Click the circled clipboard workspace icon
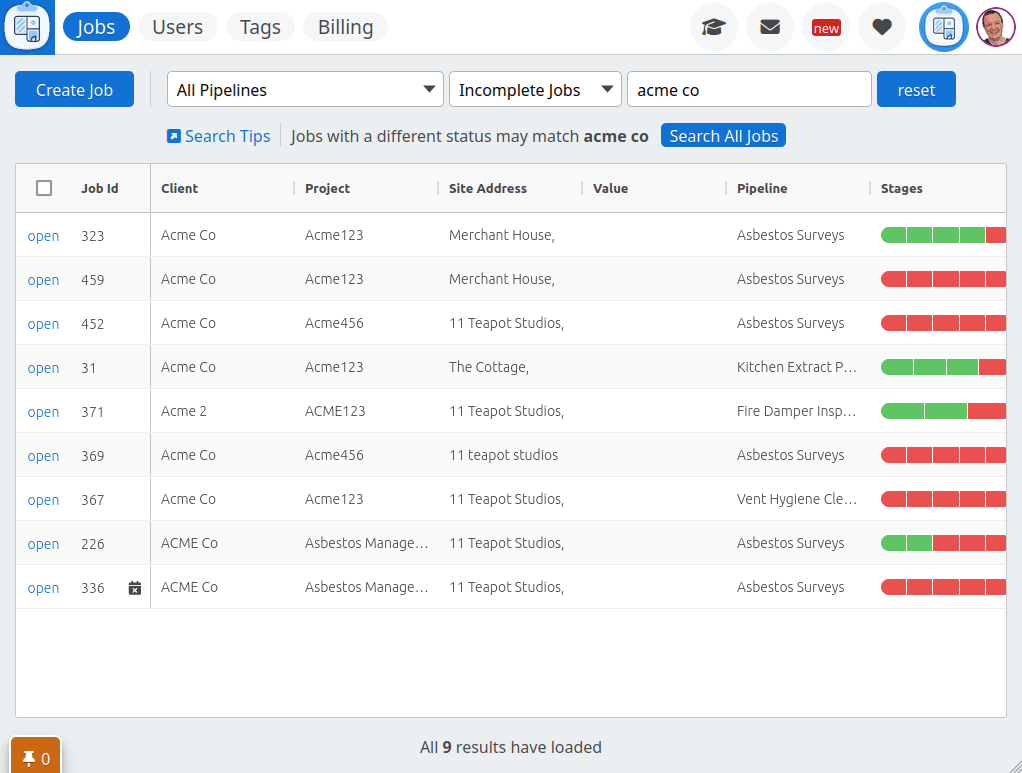This screenshot has width=1022, height=773. [x=943, y=28]
